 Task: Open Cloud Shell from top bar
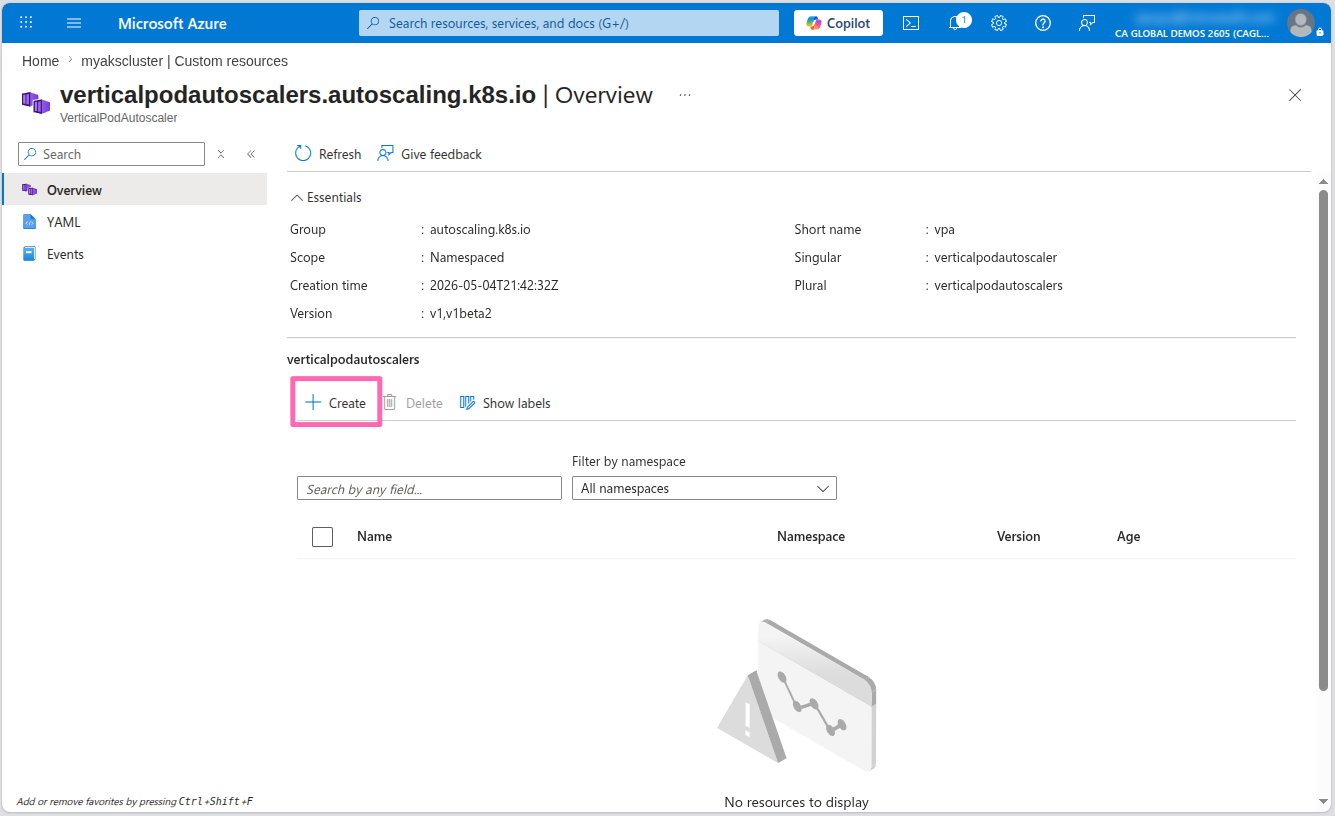click(x=911, y=23)
